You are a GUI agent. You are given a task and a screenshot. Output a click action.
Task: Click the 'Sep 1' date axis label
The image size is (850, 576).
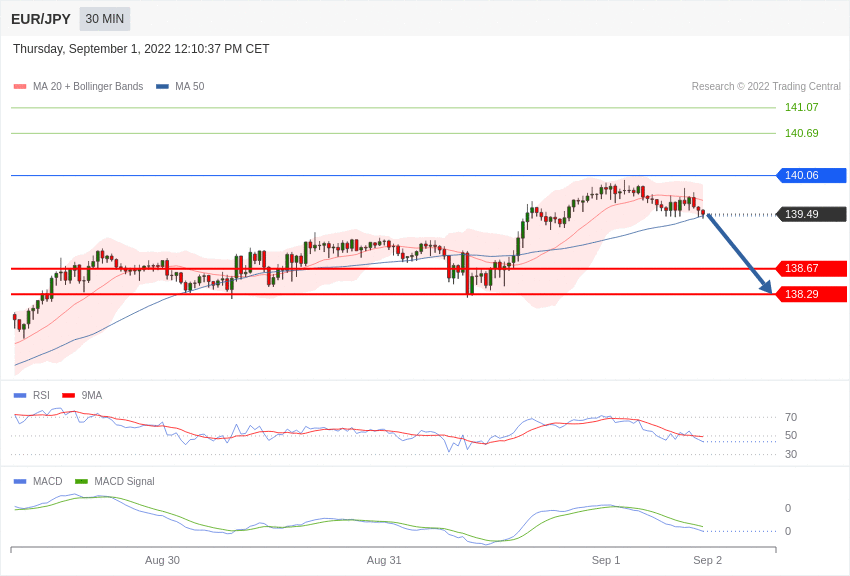point(606,560)
